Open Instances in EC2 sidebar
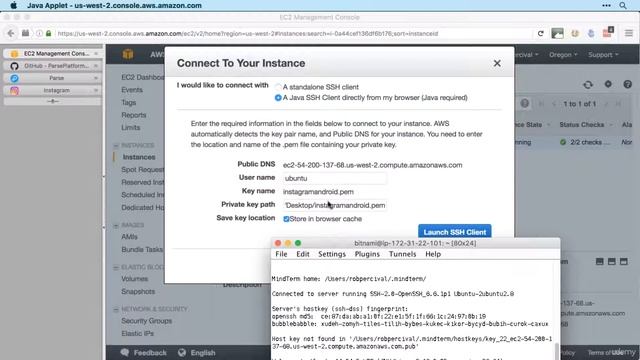The width and height of the screenshot is (640, 360). [x=139, y=157]
